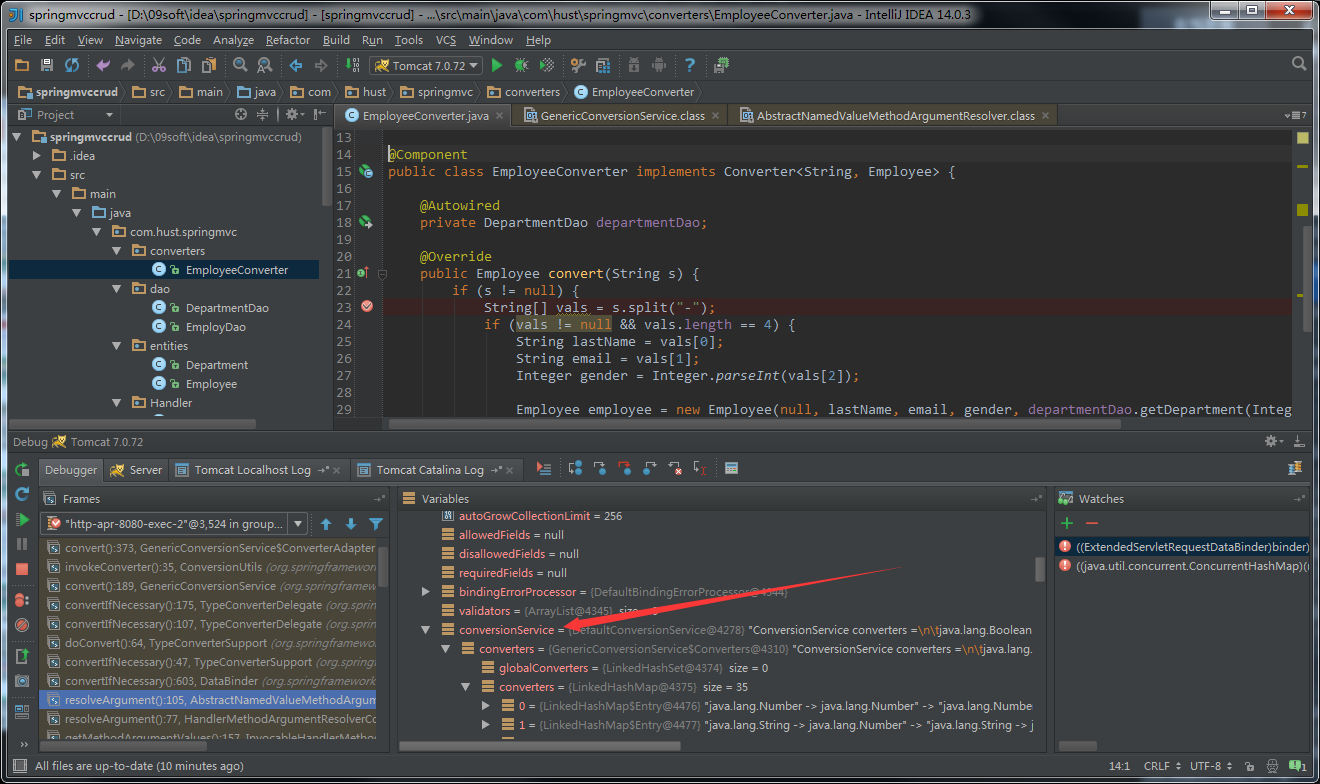
Task: Open Settings via the wrench icon
Action: 578,65
